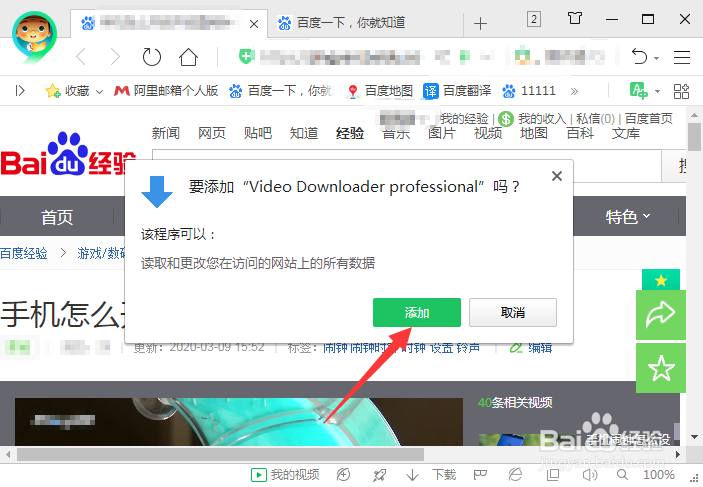Expand dropdown beside translate extension icon
Image resolution: width=703 pixels, height=487 pixels.
657,91
